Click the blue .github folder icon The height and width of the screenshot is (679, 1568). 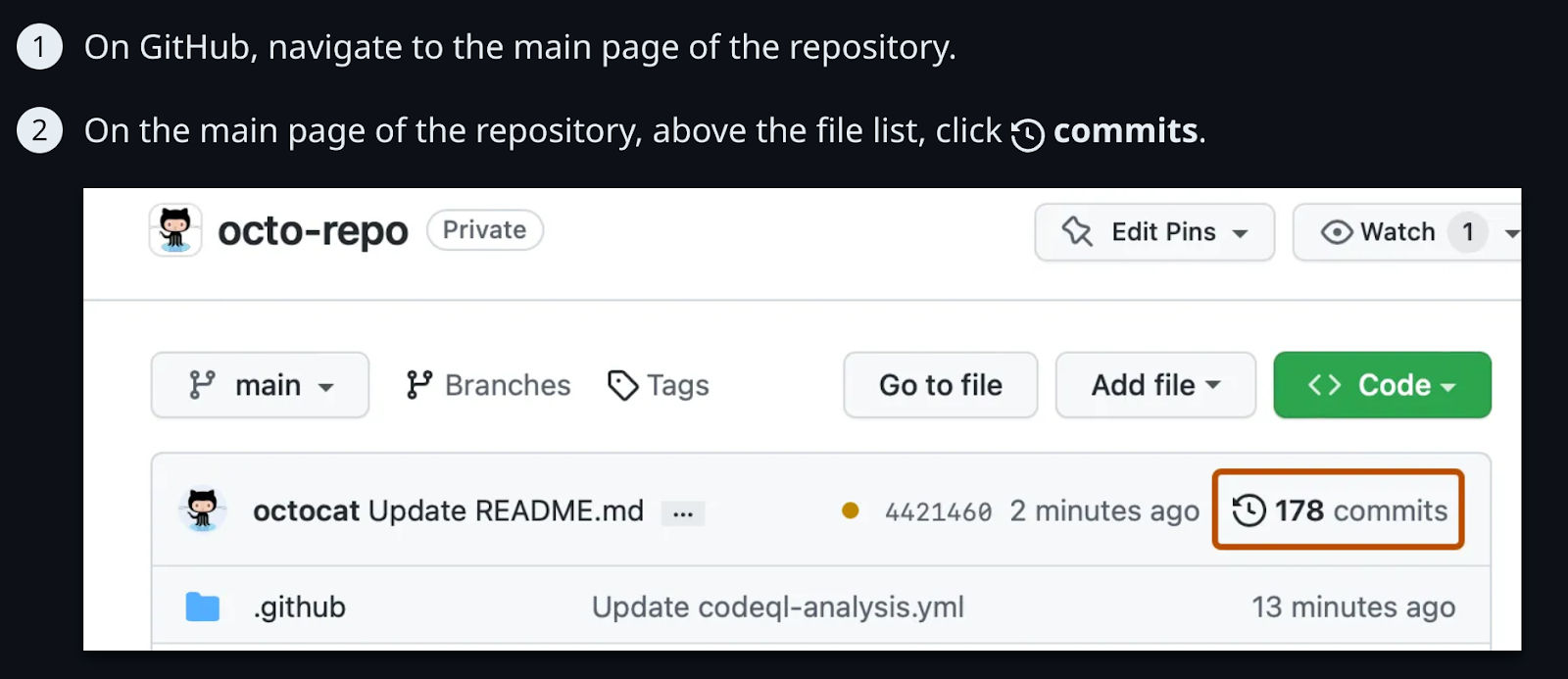click(x=203, y=606)
